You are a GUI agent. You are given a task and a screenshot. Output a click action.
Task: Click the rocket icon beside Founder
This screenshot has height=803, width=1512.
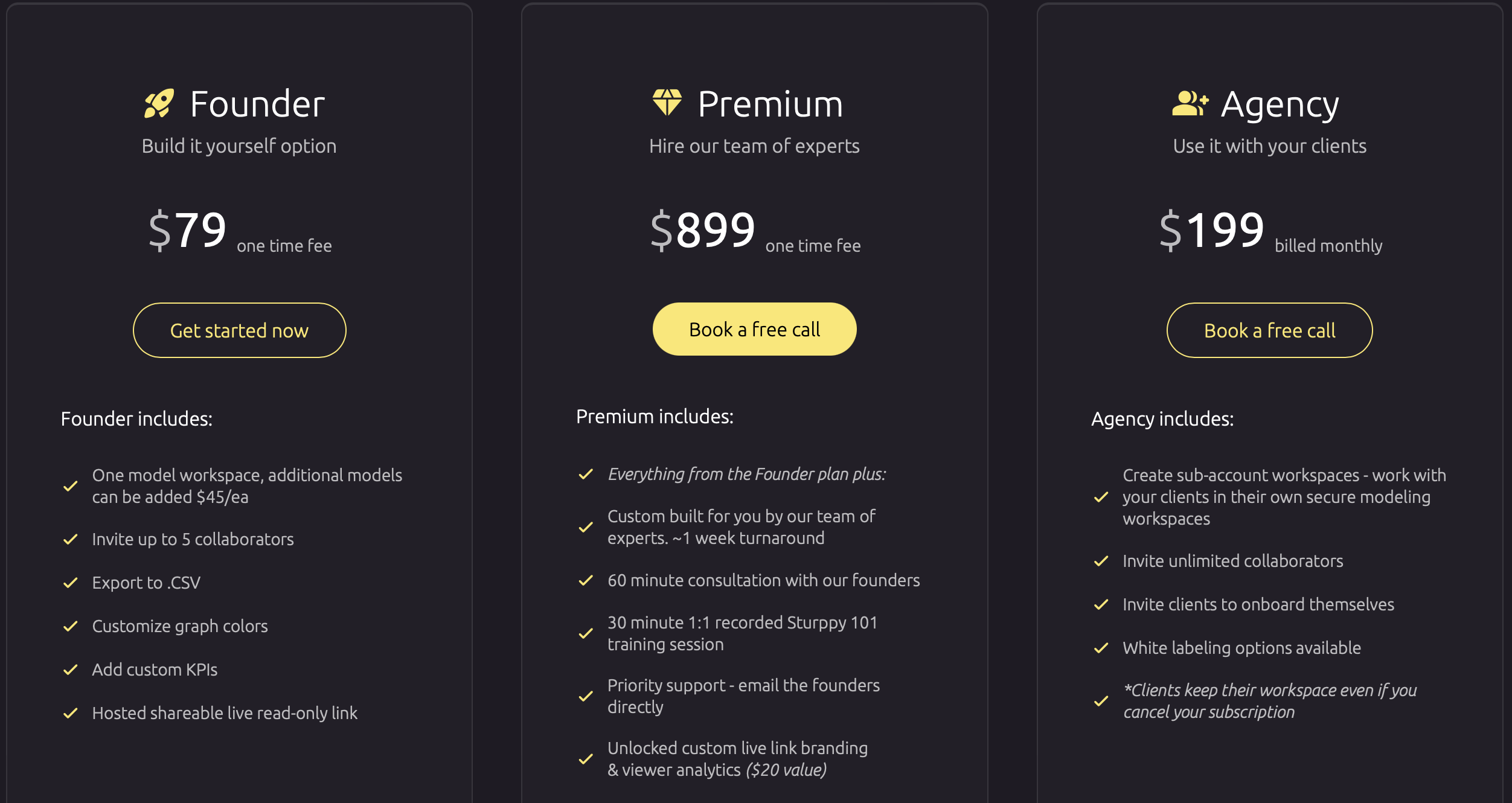point(159,103)
